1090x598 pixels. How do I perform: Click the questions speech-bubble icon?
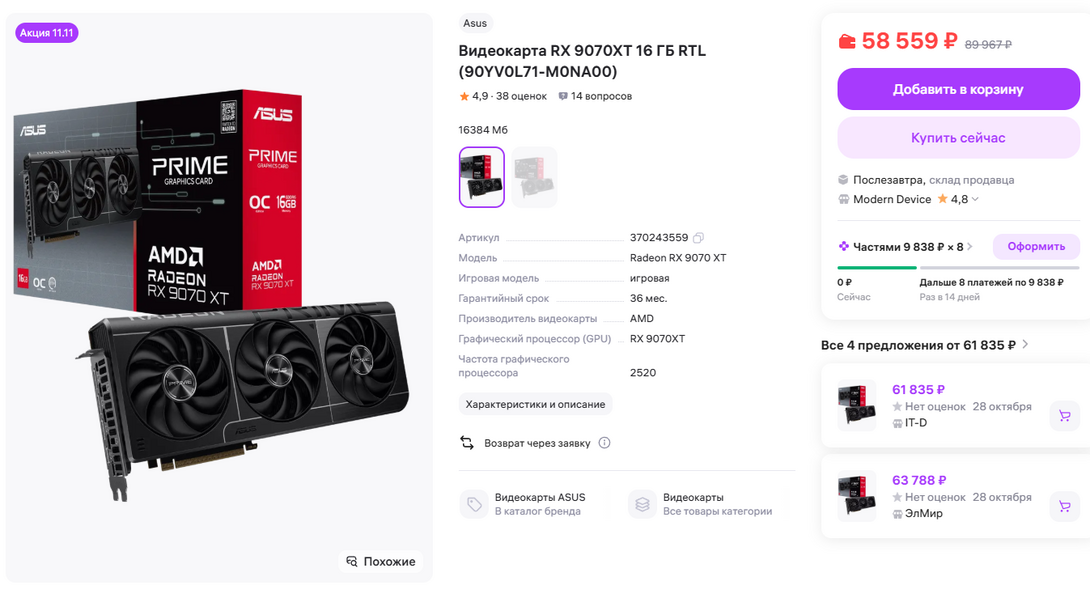click(563, 97)
